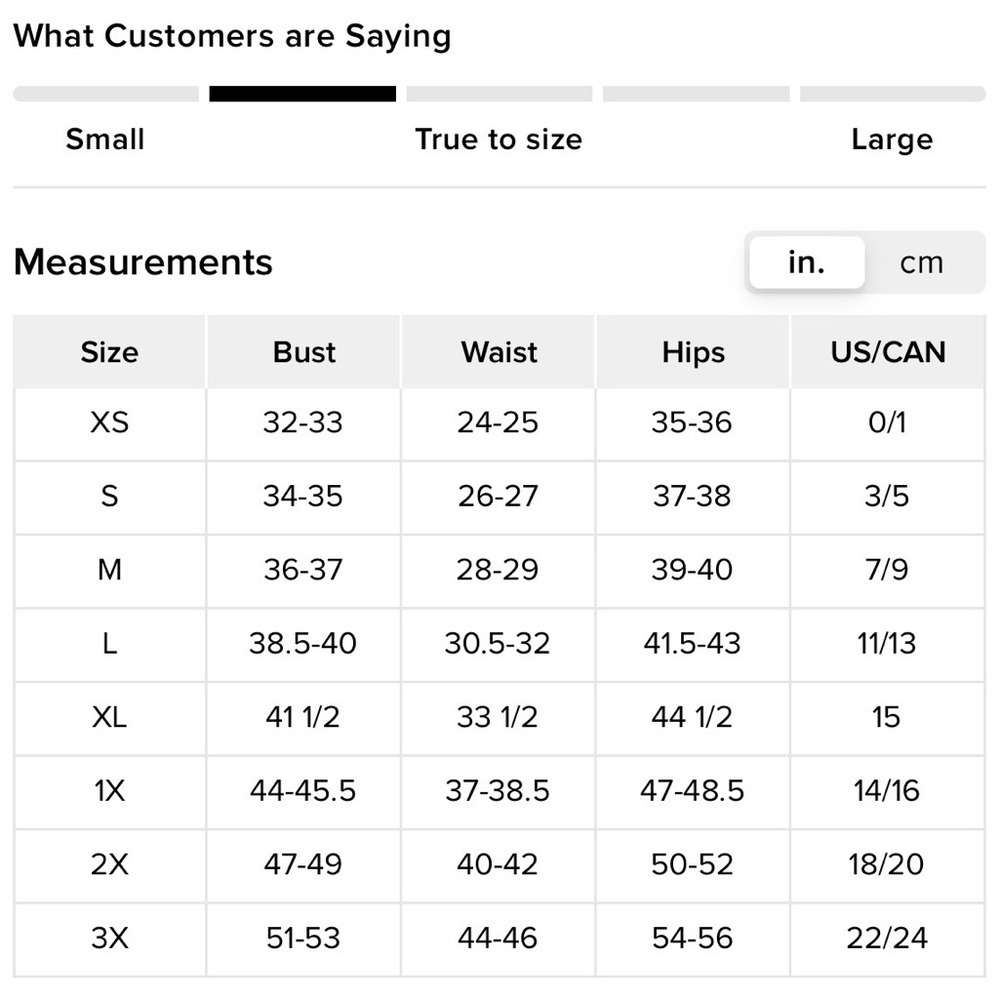Click the Waist column header
1000x1000 pixels.
click(499, 352)
